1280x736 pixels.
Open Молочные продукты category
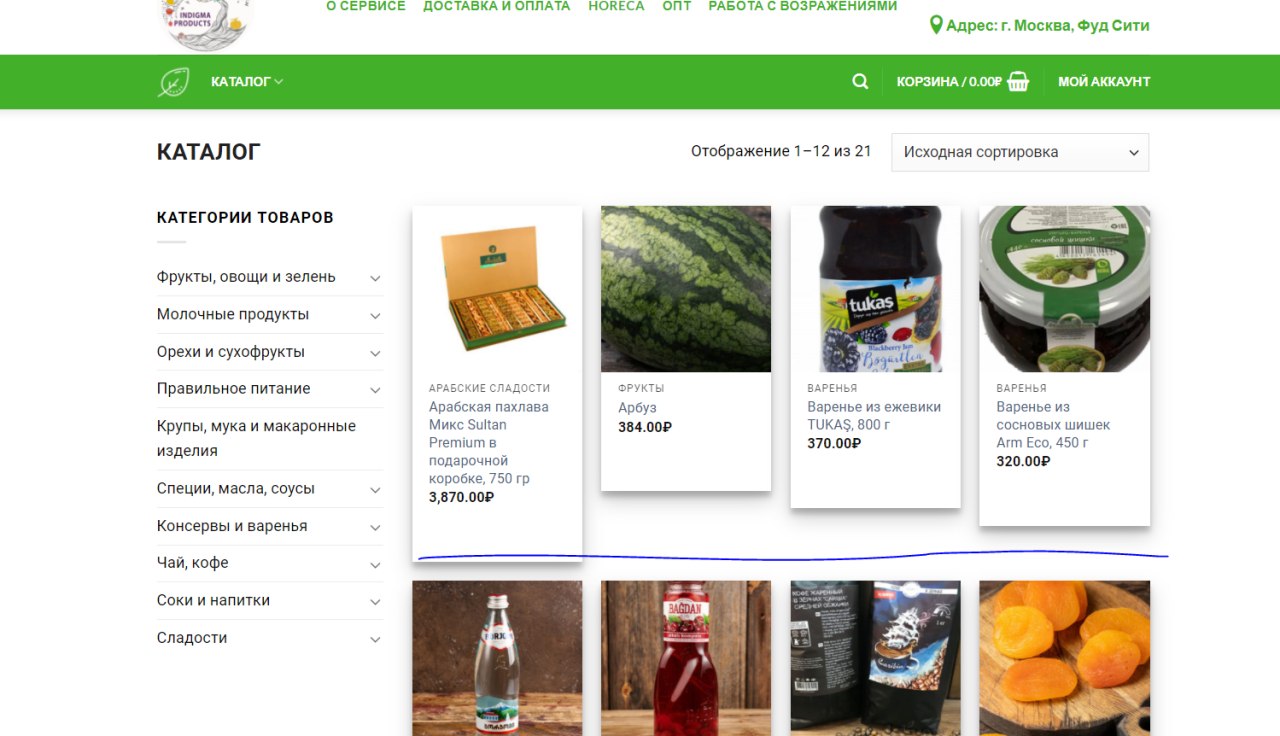pyautogui.click(x=233, y=314)
